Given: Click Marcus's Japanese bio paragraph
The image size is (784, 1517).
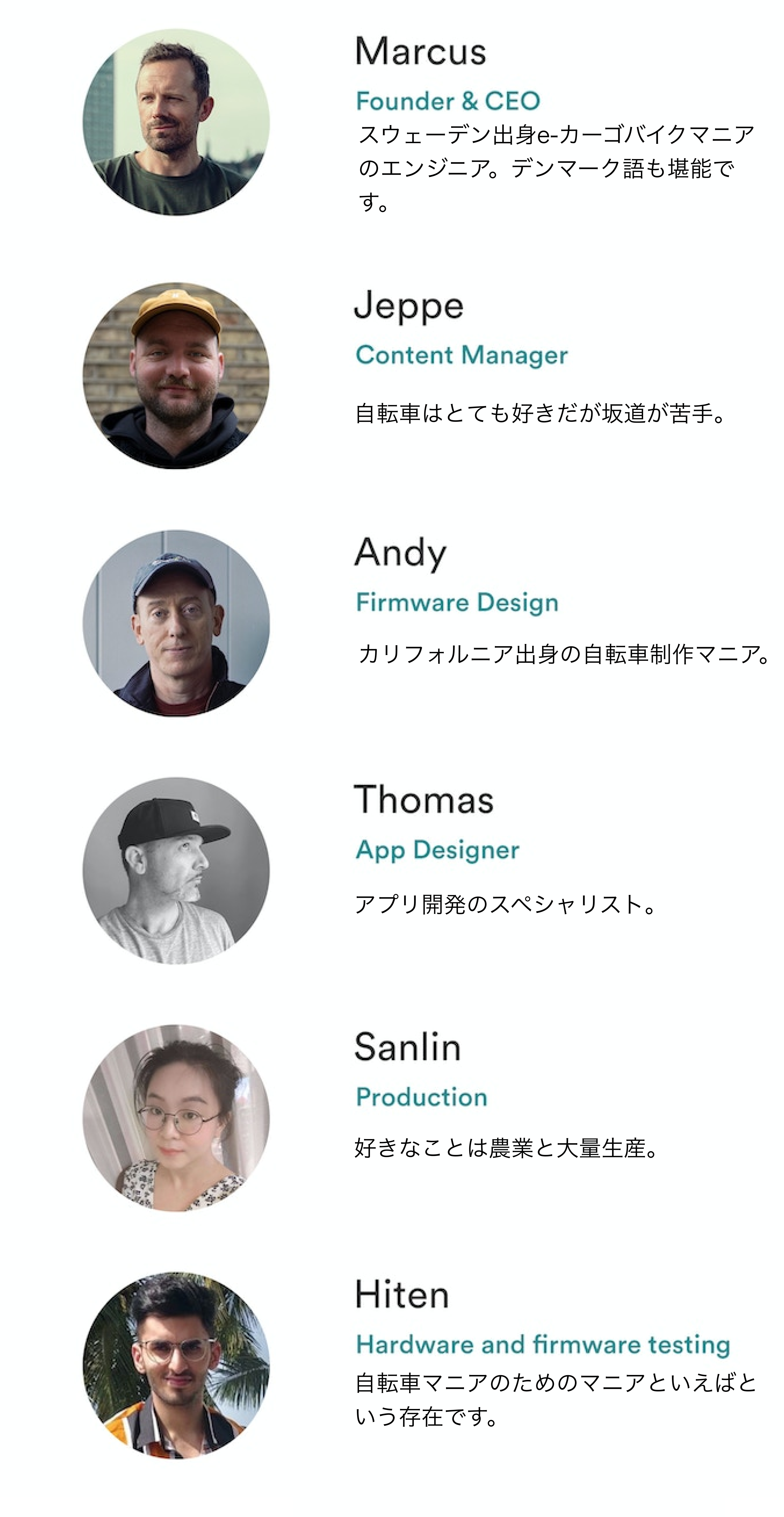Looking at the screenshot, I should point(556,168).
